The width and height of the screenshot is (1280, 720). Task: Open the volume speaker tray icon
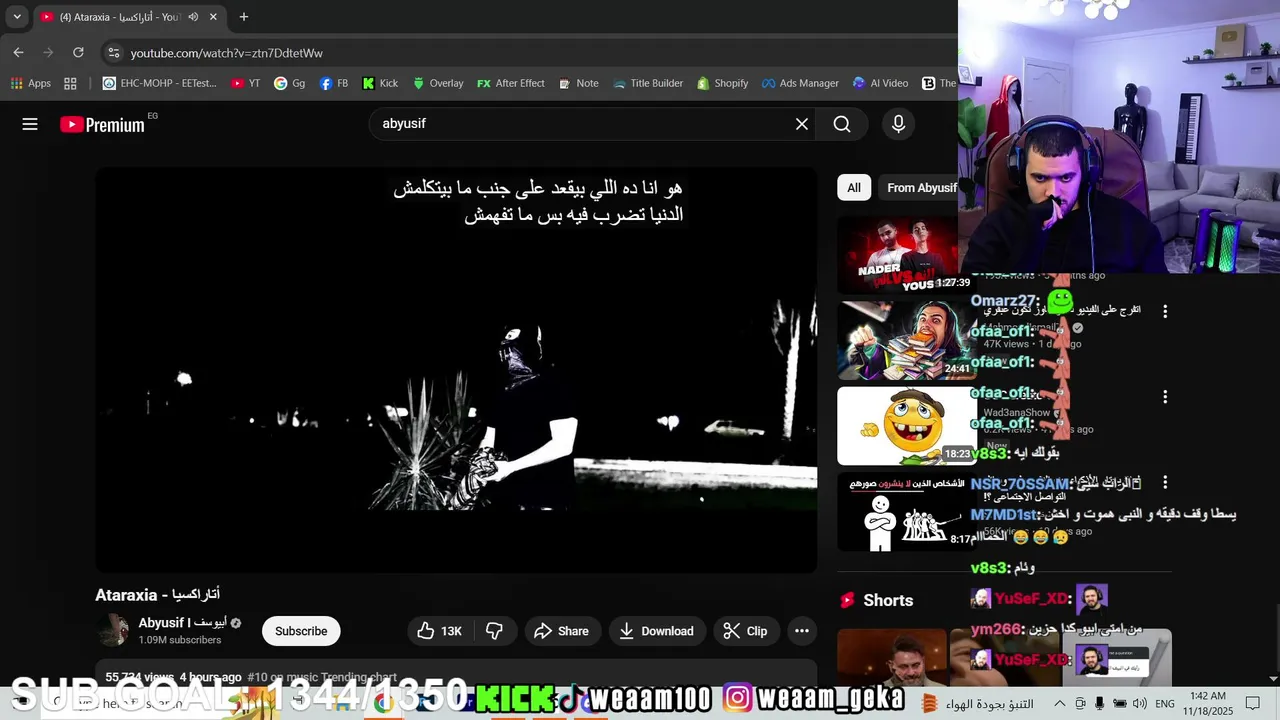coord(1140,703)
